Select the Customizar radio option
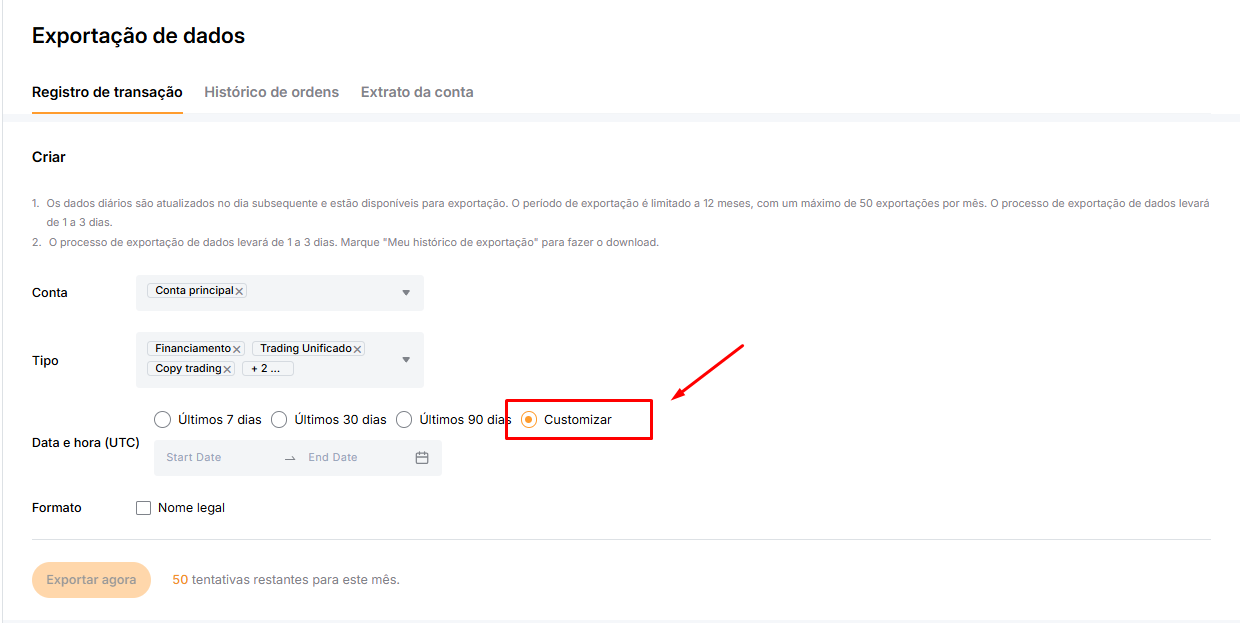The width and height of the screenshot is (1240, 623). point(529,419)
